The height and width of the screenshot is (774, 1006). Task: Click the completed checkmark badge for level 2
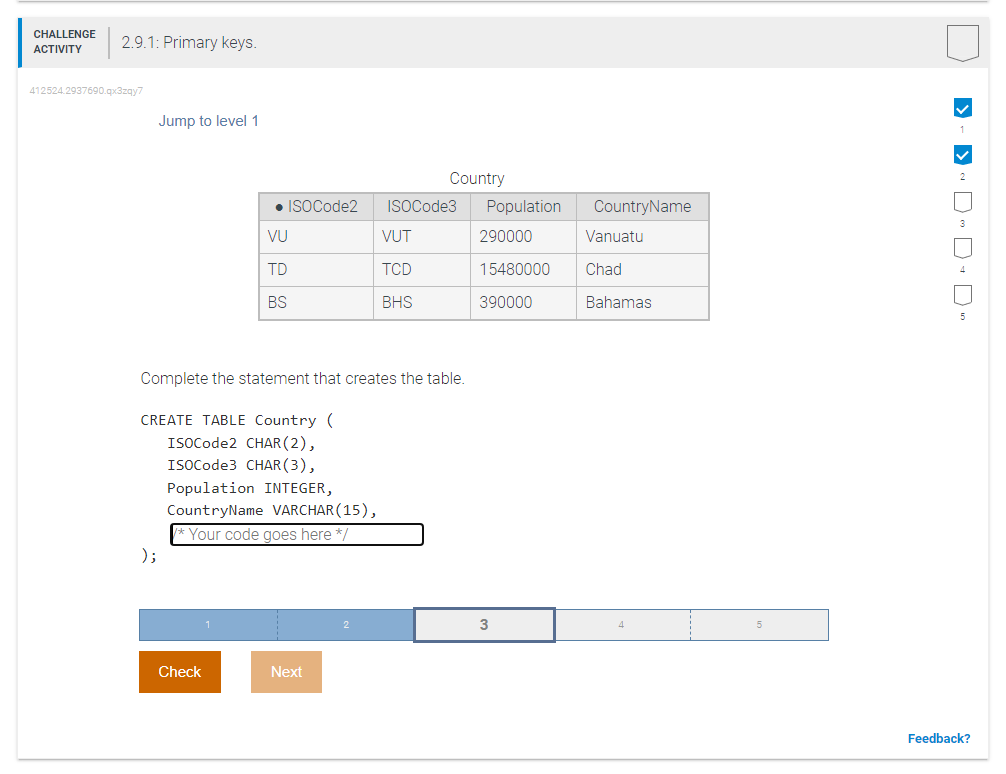click(962, 155)
